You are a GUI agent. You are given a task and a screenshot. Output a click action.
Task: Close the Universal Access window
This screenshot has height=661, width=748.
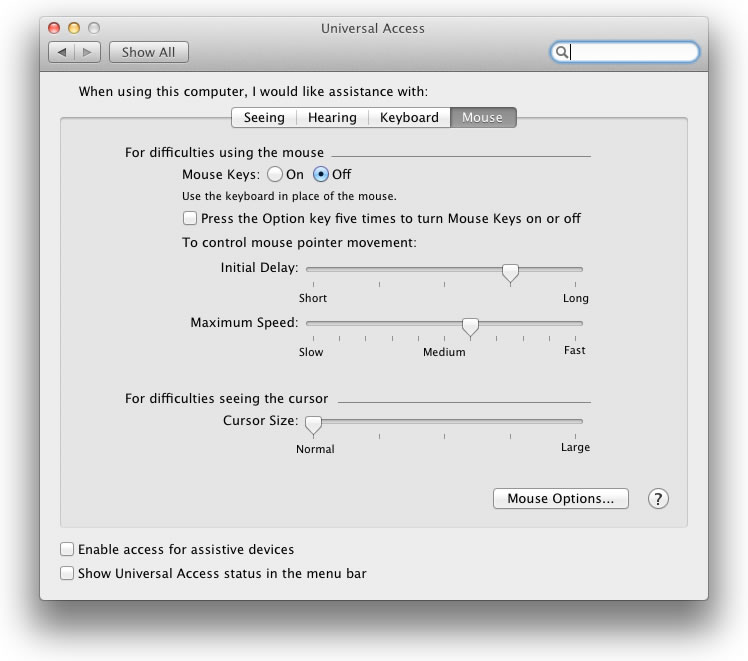click(x=54, y=28)
